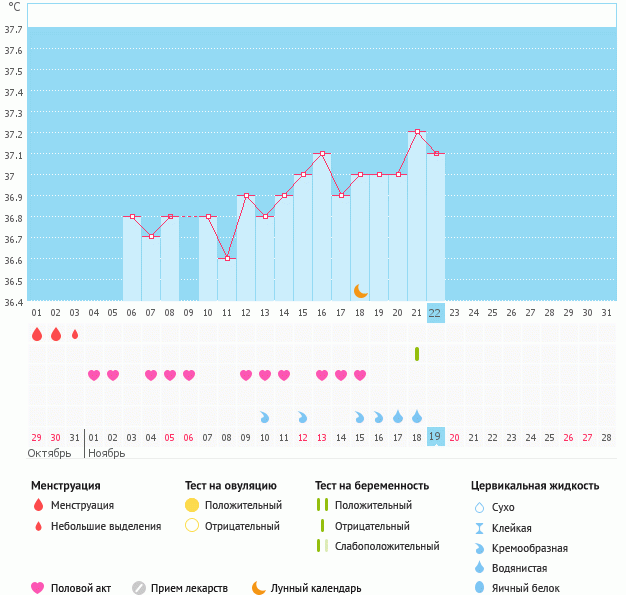
Task: Click the heart icon on cycle day 04
Action: [x=94, y=375]
